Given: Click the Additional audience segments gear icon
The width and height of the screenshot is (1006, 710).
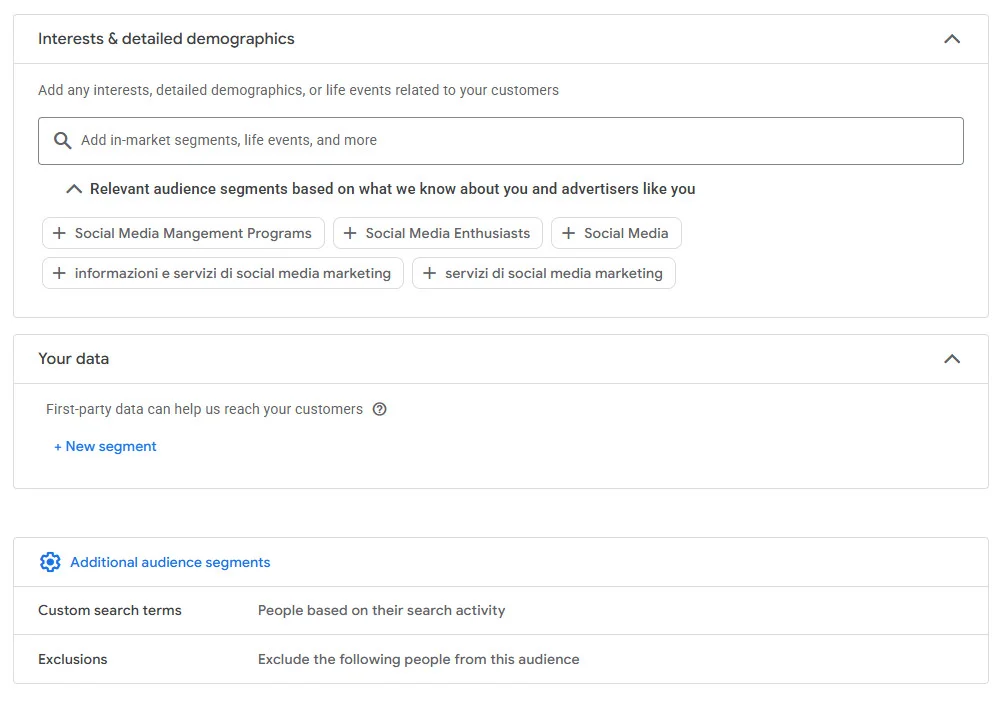Looking at the screenshot, I should [x=50, y=562].
